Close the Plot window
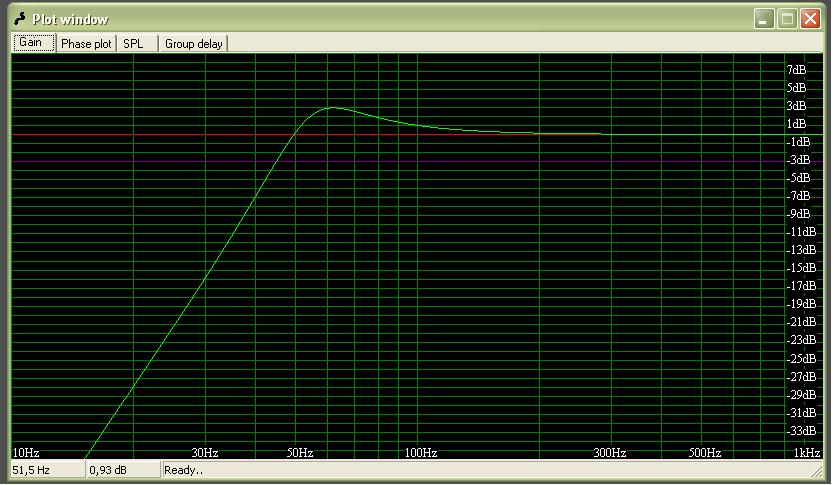Viewport: 833px width, 485px height. coord(811,19)
